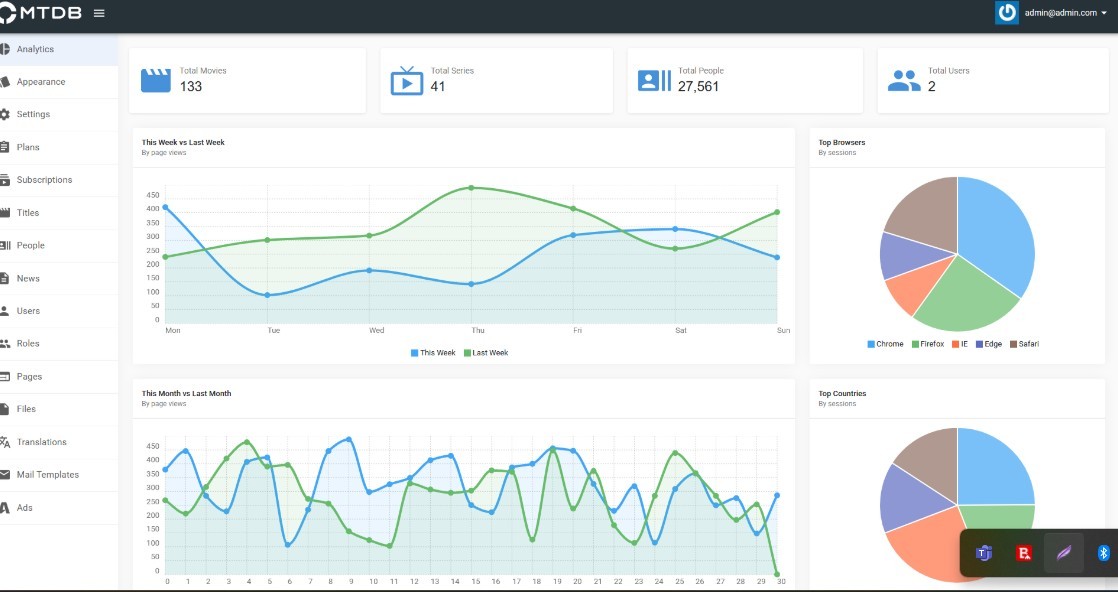Toggle Firefox in the browsers legend

928,344
